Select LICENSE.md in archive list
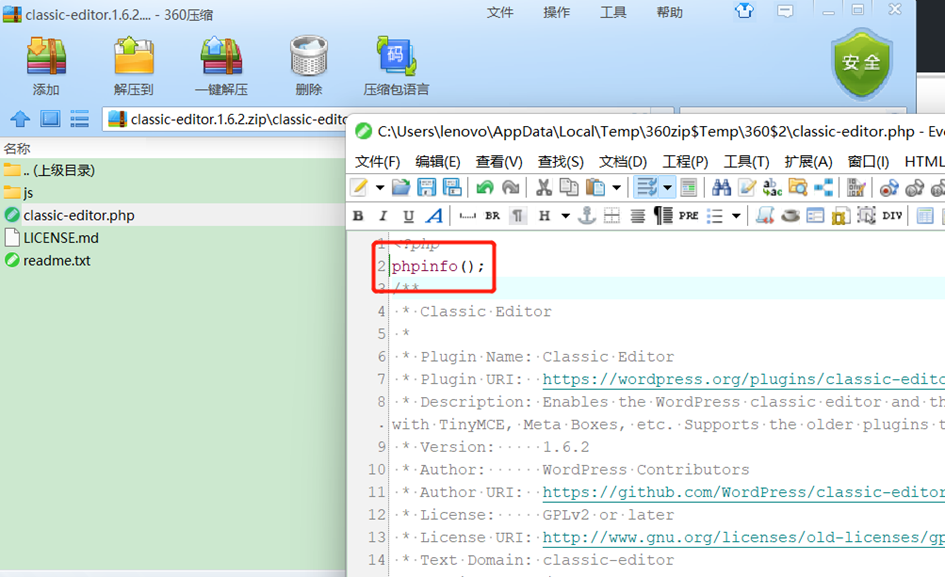The width and height of the screenshot is (945, 577). pyautogui.click(x=172, y=238)
